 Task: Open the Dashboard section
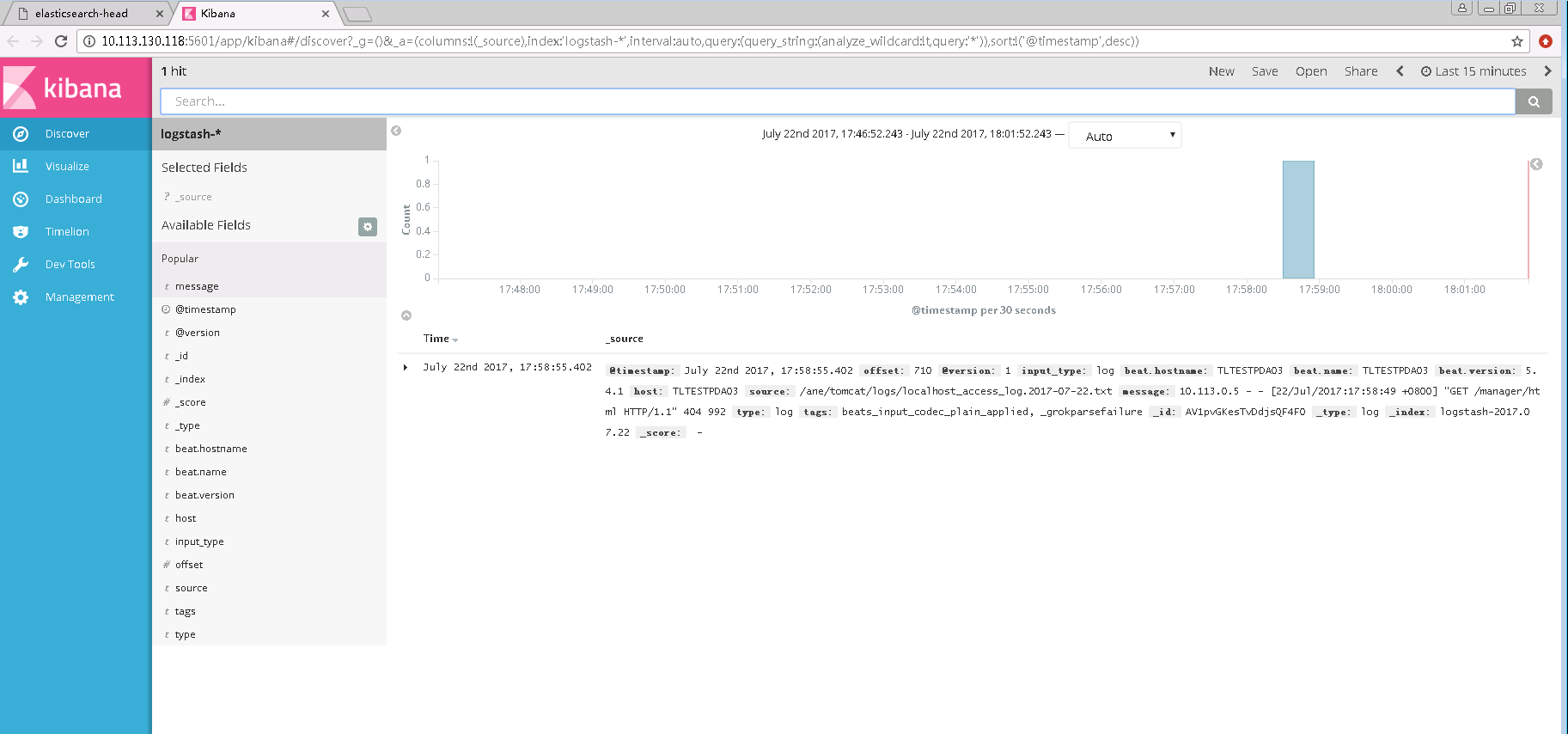(x=76, y=199)
